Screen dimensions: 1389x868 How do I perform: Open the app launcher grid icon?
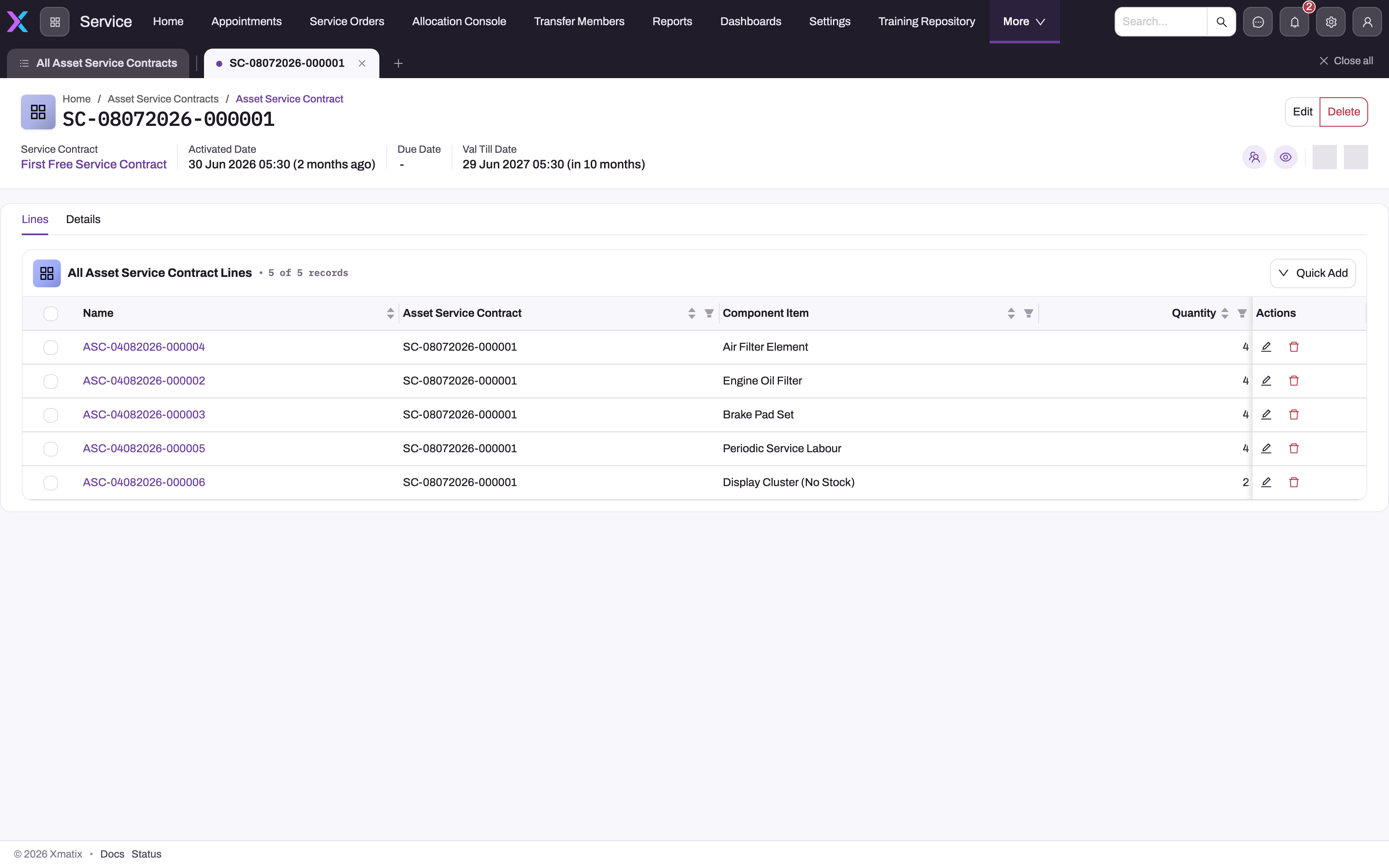tap(55, 22)
